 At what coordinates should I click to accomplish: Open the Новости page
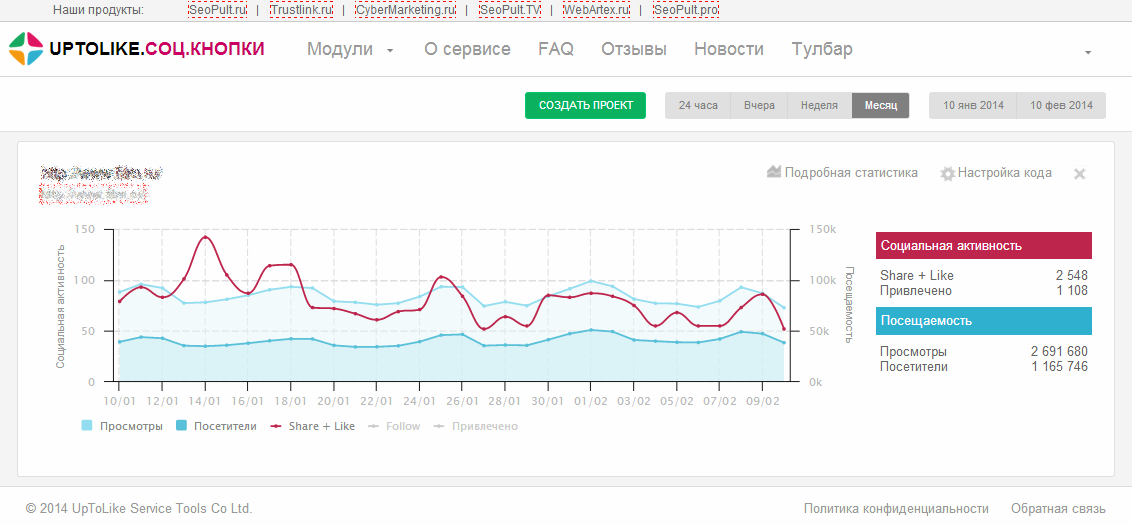click(x=728, y=49)
